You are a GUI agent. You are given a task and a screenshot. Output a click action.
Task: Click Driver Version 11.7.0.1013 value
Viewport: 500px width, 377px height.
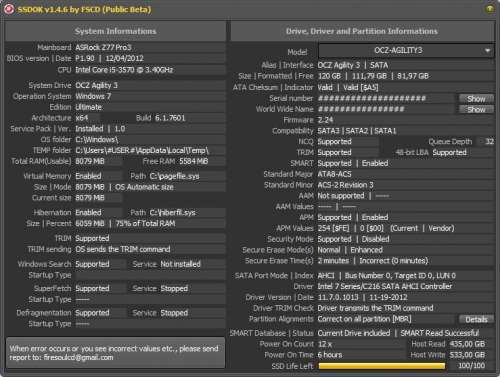pos(338,297)
